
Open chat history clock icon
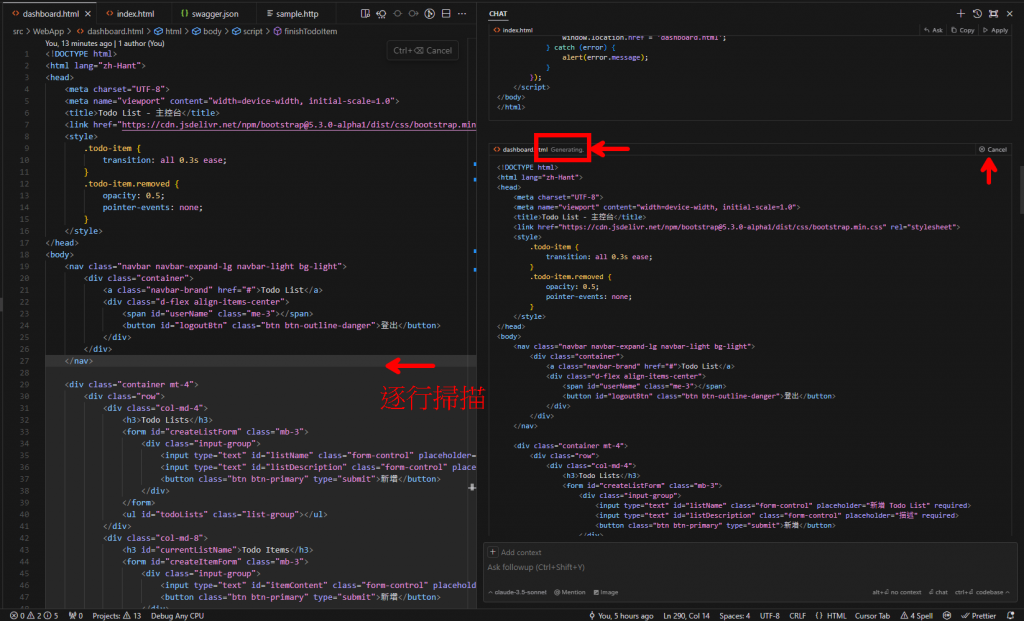point(977,14)
